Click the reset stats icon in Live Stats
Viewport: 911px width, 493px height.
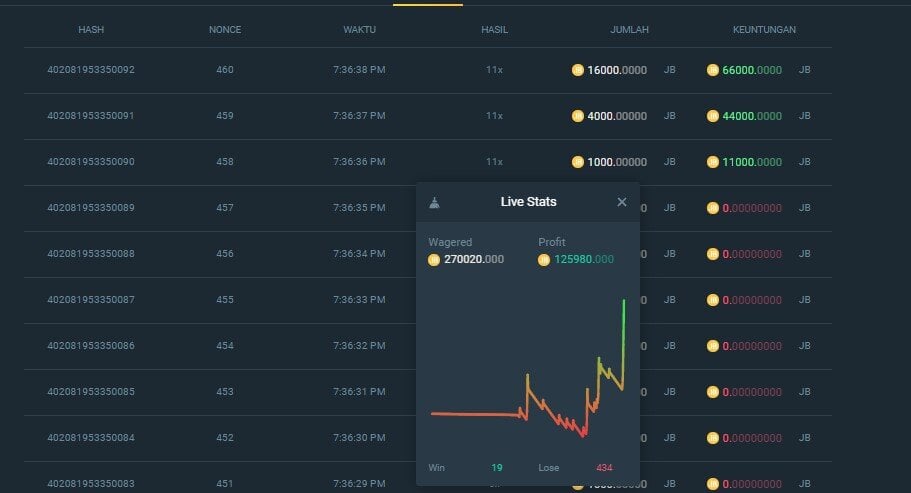tap(434, 203)
